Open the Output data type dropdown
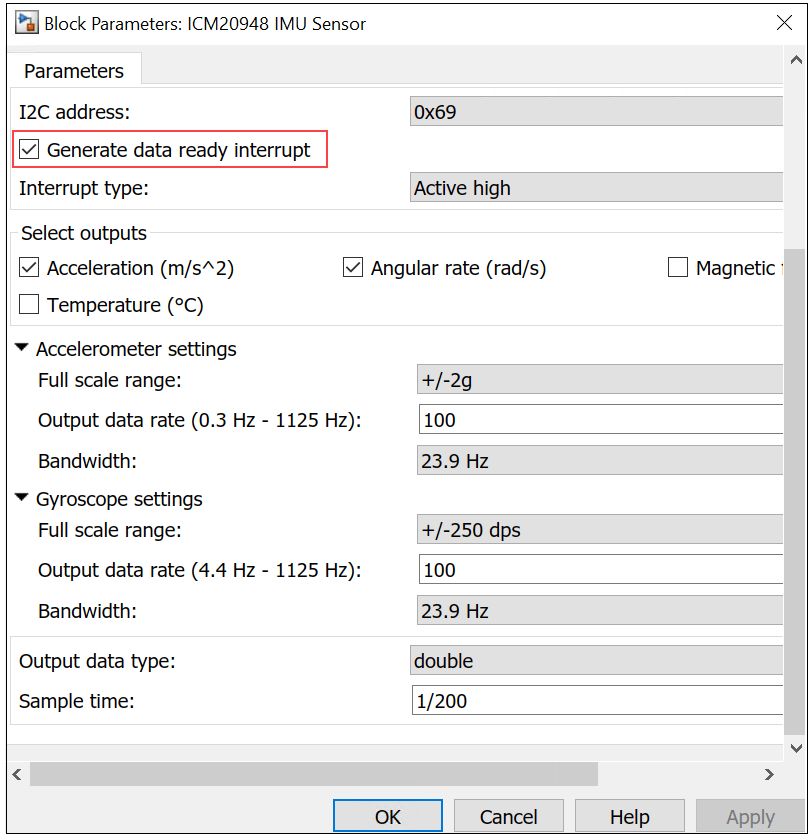The image size is (810, 835). pos(596,661)
